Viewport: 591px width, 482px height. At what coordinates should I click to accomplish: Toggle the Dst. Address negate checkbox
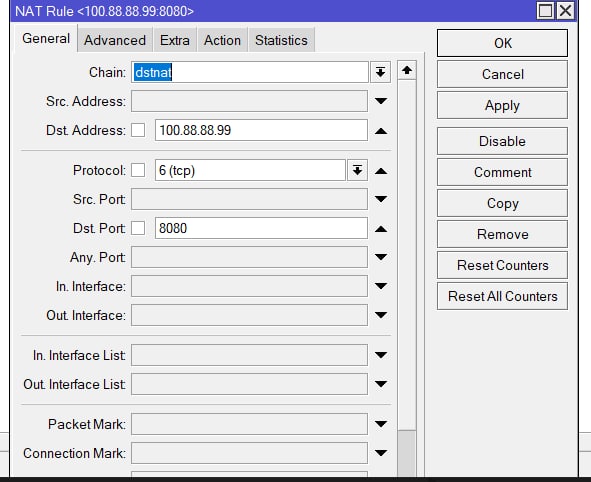pos(138,130)
